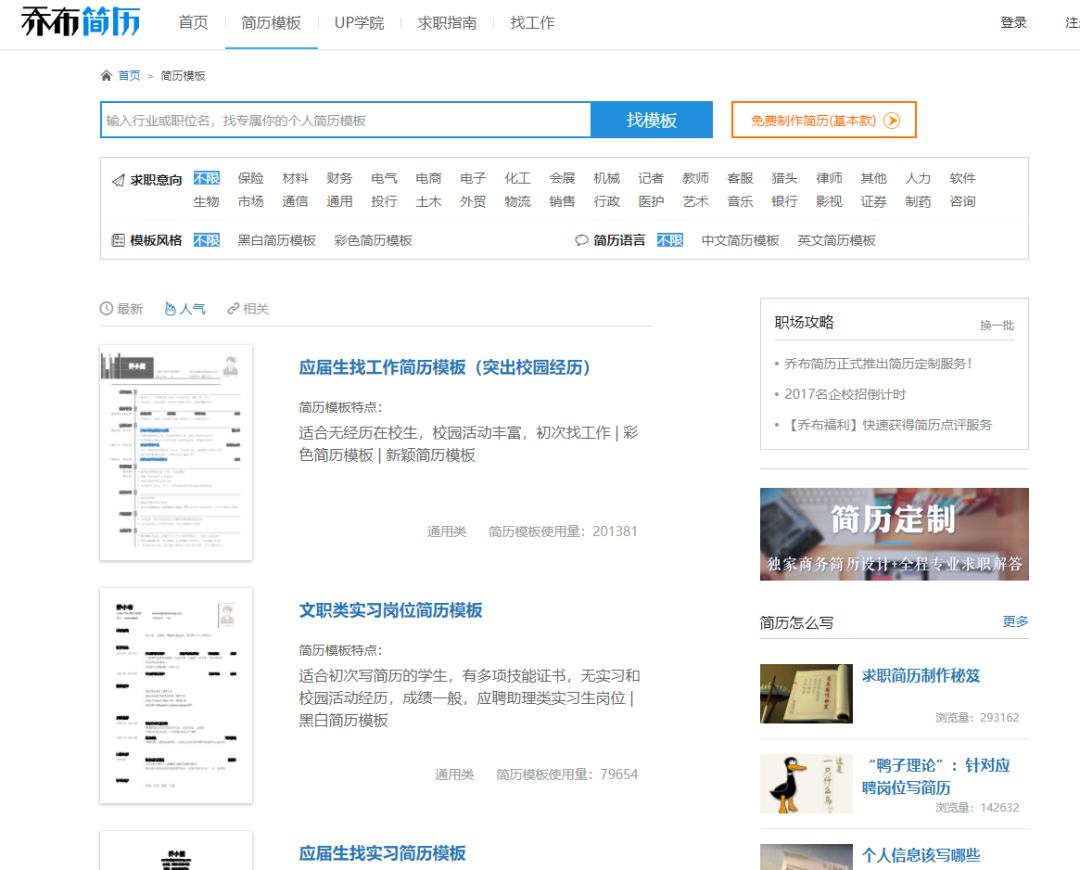Sort by 相关 link icon
Screen dimensions: 1080x870
click(x=233, y=309)
